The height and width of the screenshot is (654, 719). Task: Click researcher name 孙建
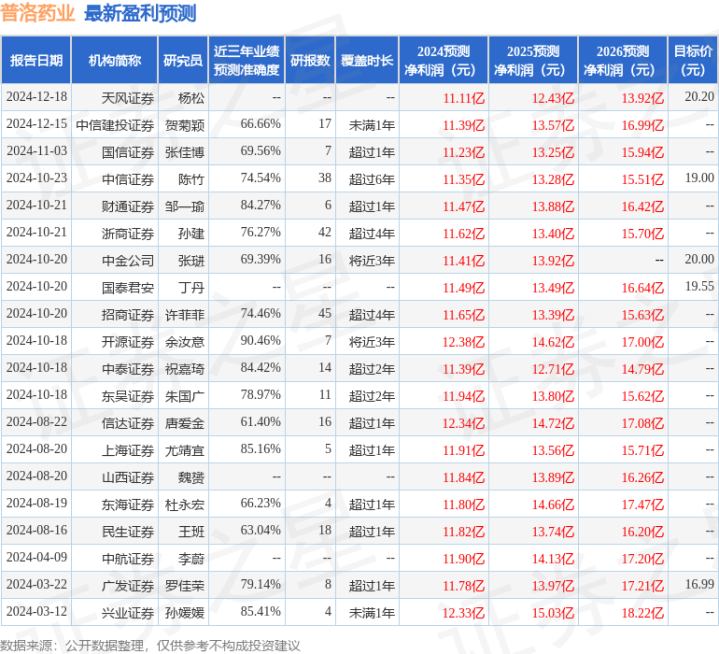coord(191,233)
